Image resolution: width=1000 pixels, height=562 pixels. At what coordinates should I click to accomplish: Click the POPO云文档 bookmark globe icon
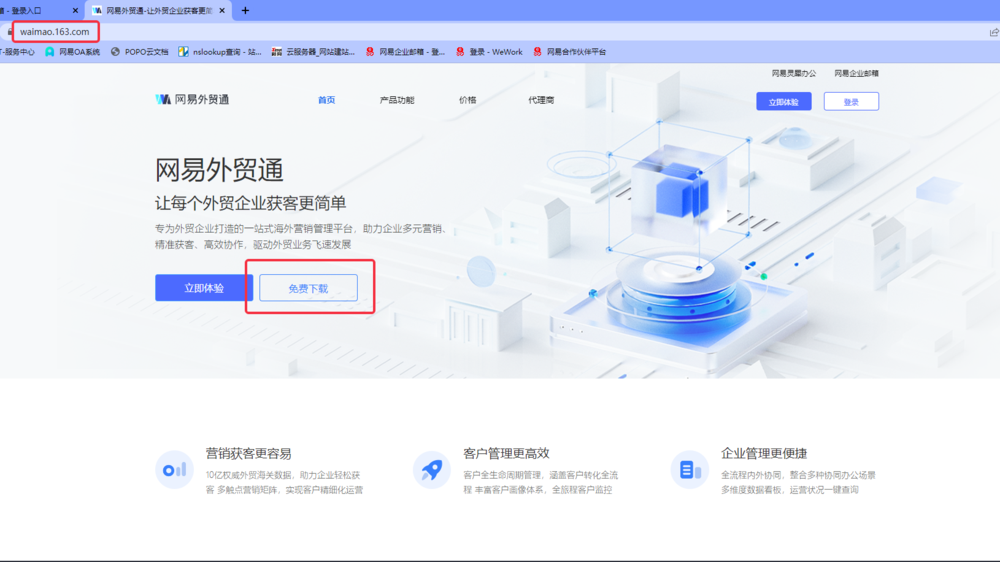coord(115,52)
